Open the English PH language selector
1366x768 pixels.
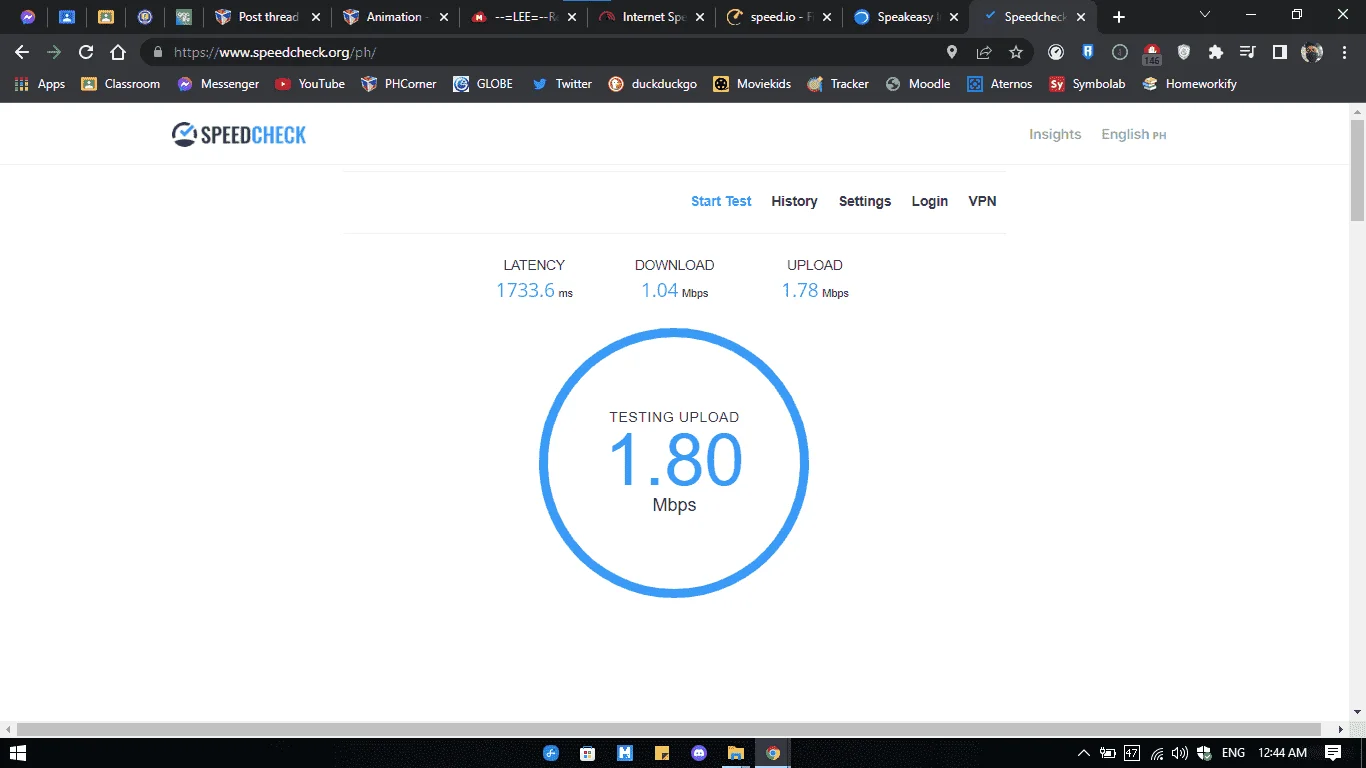coord(1133,134)
